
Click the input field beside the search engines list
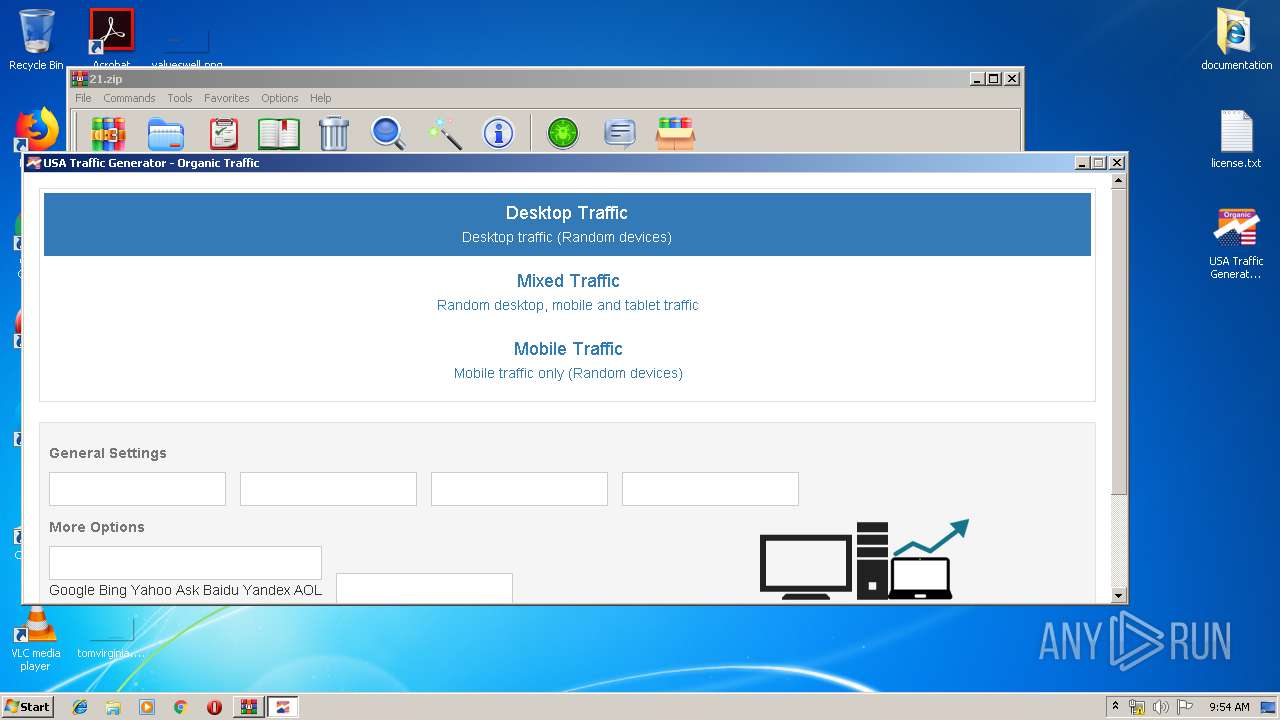pos(424,588)
